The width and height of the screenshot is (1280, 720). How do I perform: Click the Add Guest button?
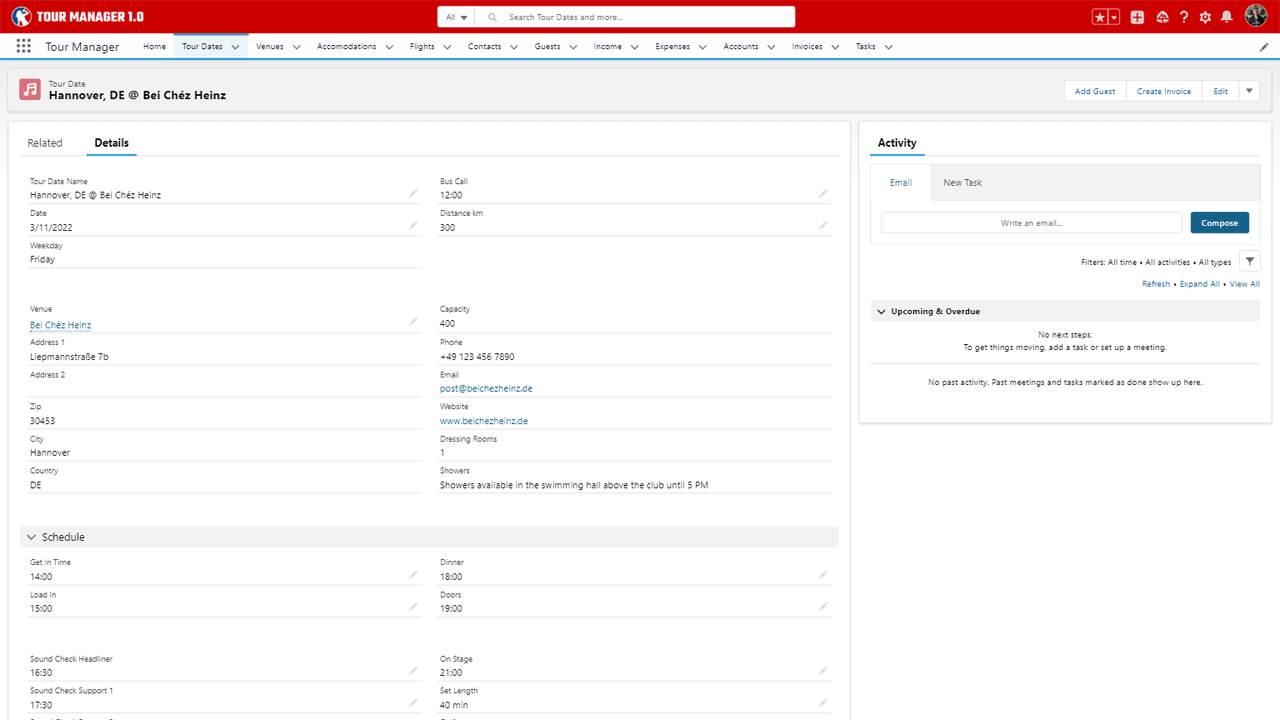pyautogui.click(x=1095, y=91)
